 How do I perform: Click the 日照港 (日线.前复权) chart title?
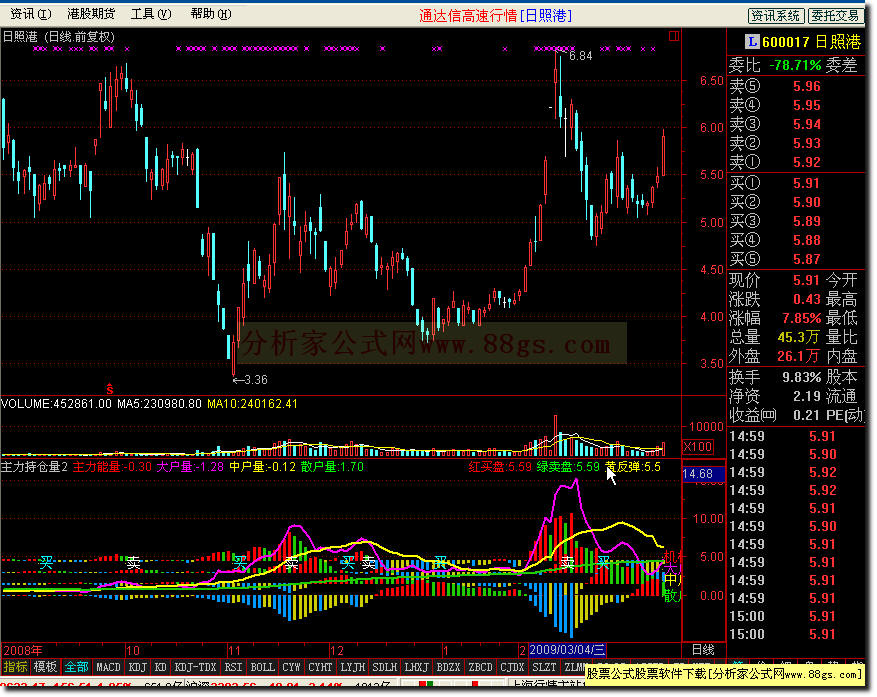pos(59,37)
